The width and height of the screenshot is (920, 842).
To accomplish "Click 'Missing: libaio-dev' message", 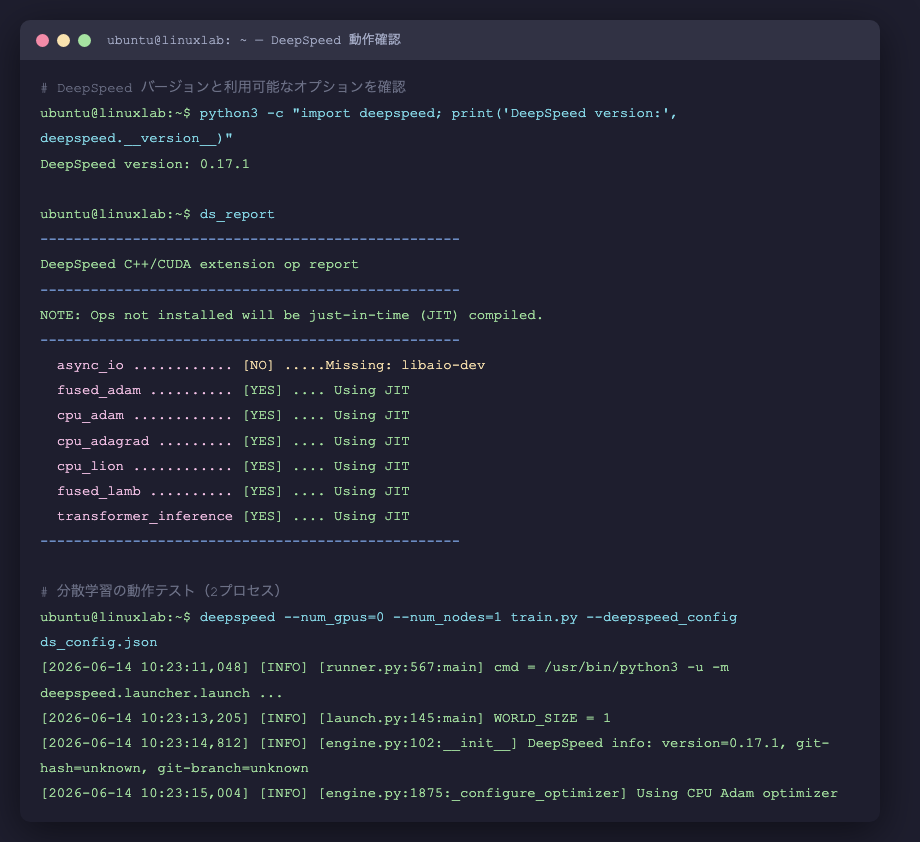I will [405, 366].
